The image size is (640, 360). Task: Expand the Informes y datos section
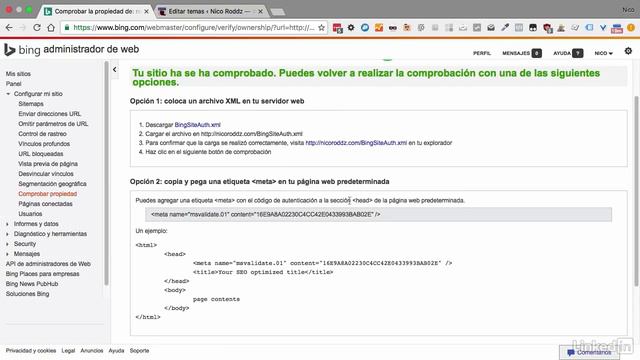click(x=8, y=224)
